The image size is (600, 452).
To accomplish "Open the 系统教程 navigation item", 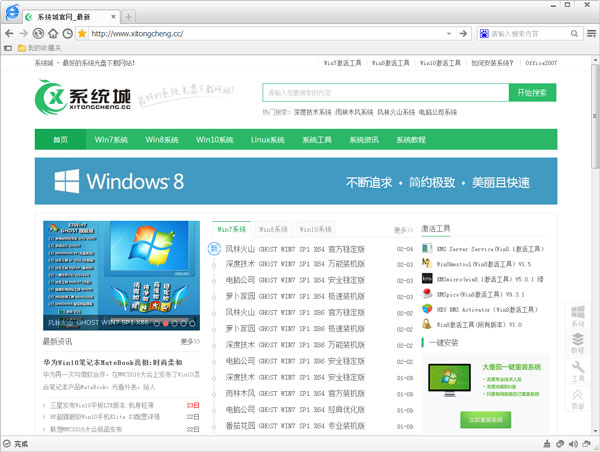I will [411, 140].
